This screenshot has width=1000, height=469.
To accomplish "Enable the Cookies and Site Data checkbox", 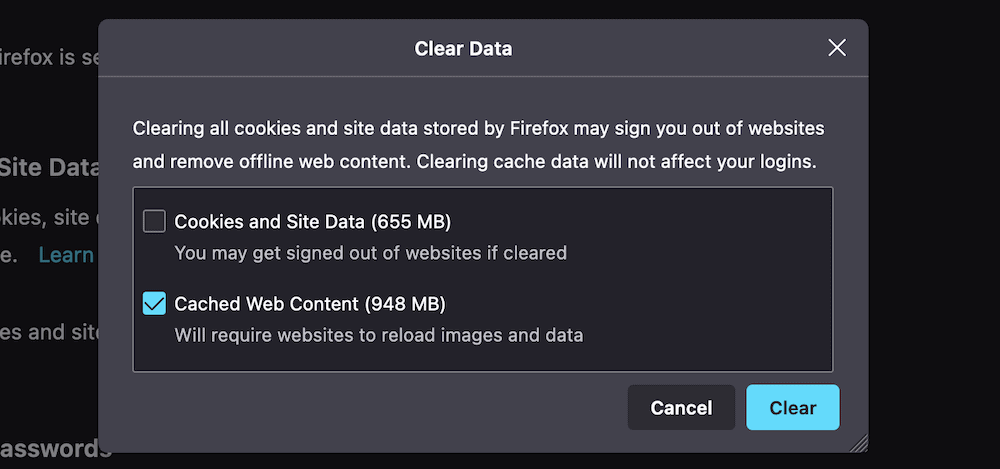I will coord(154,221).
